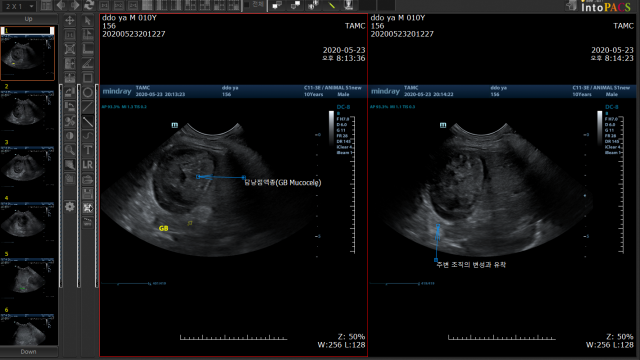
Task: Select the fit-to-window tool
Action: coord(70,49)
